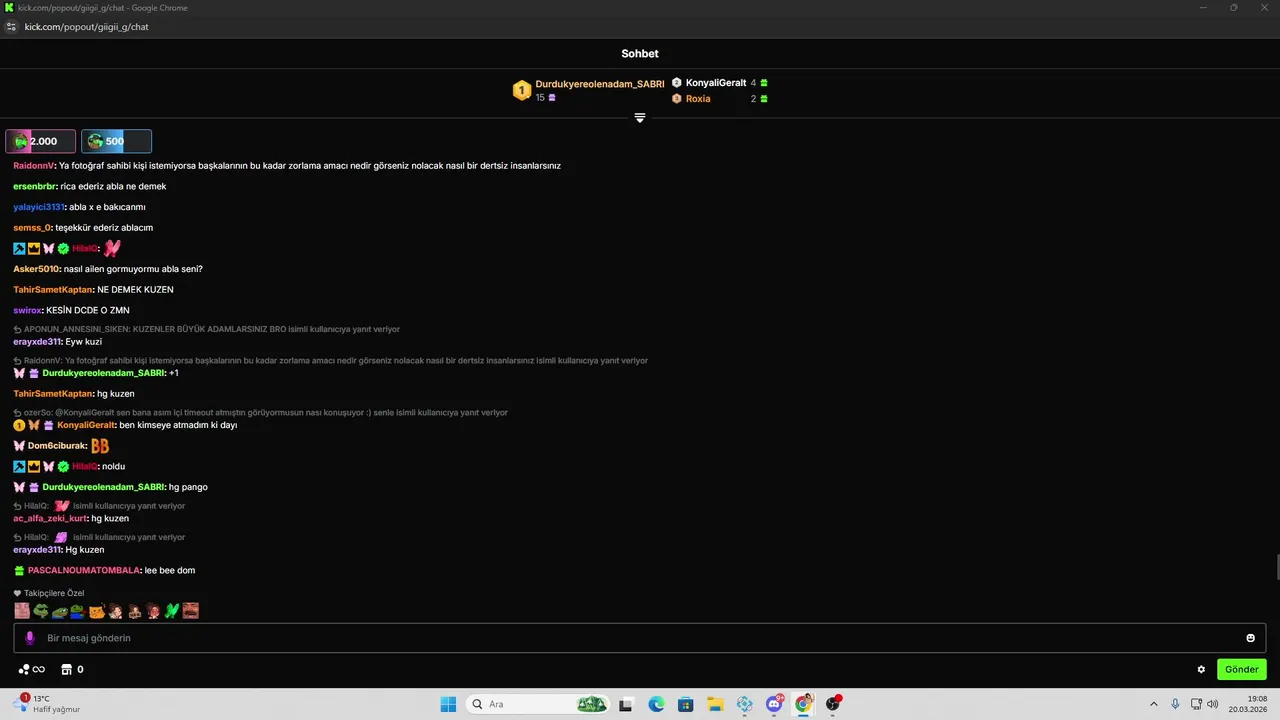This screenshot has width=1280, height=720.
Task: Click TahirSametKaptan on NE DEMEK KUZEN message
Action: pyautogui.click(x=53, y=290)
